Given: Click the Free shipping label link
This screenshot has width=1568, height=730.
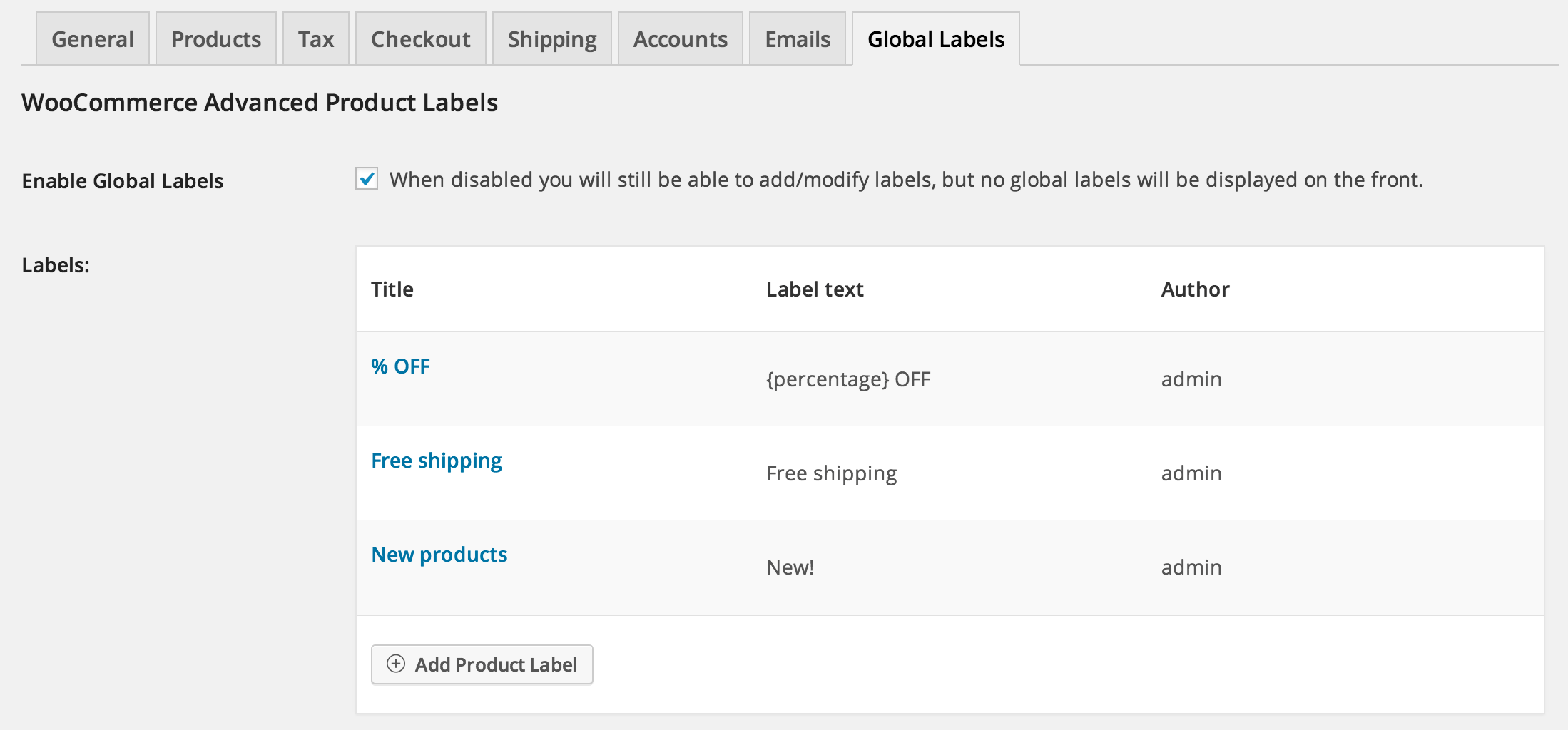Looking at the screenshot, I should click(436, 460).
